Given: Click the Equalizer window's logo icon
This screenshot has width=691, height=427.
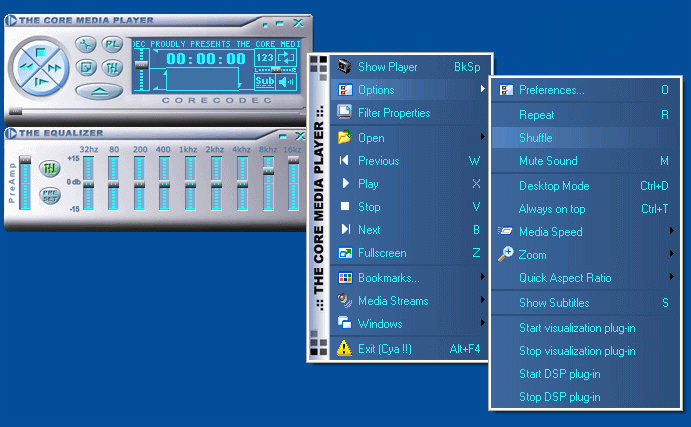Looking at the screenshot, I should [x=11, y=133].
